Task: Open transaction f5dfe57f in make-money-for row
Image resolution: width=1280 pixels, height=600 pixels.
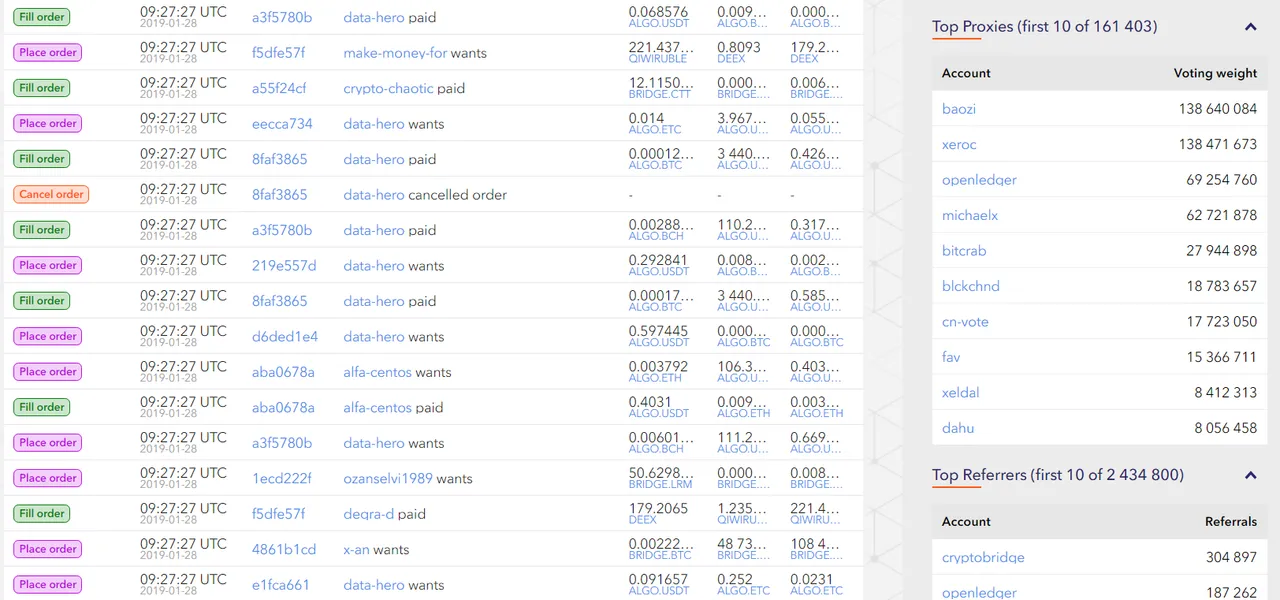Action: click(279, 53)
